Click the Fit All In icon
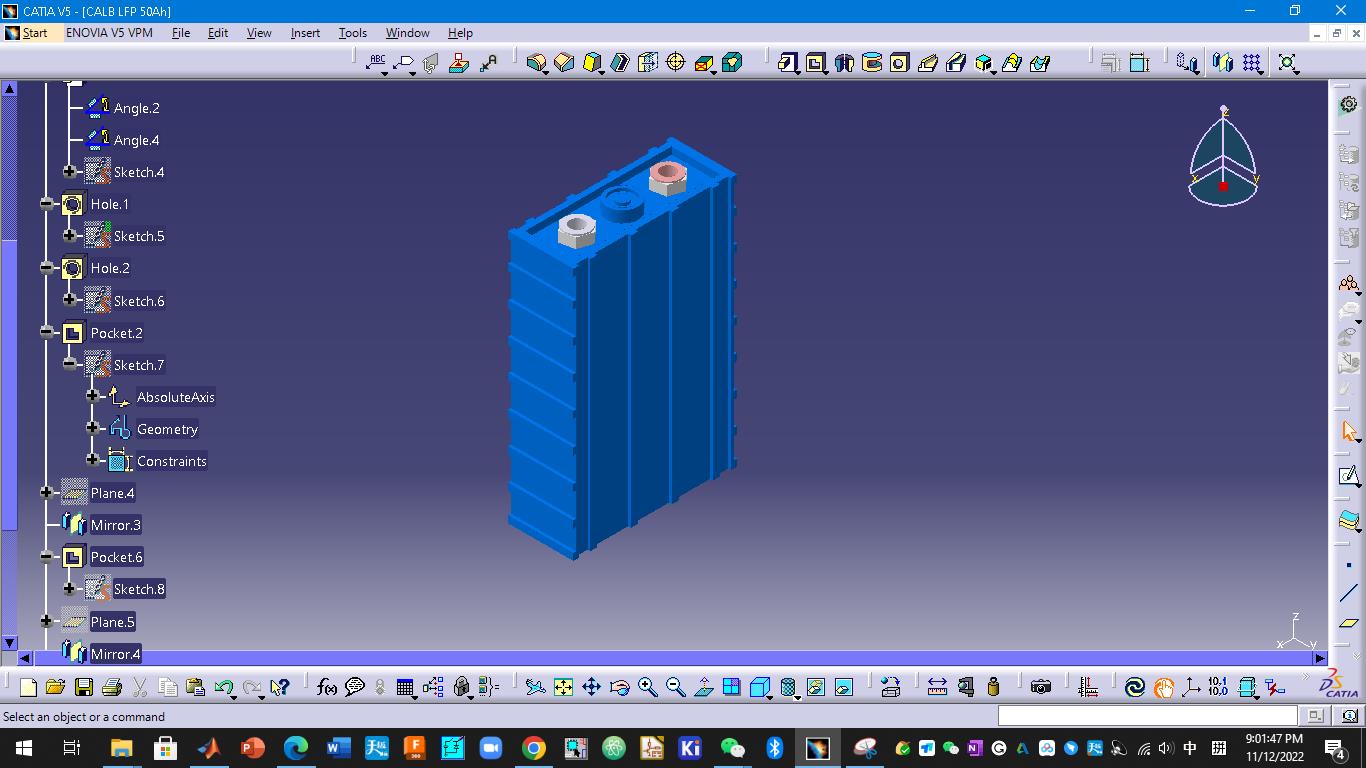This screenshot has height=768, width=1366. tap(563, 687)
